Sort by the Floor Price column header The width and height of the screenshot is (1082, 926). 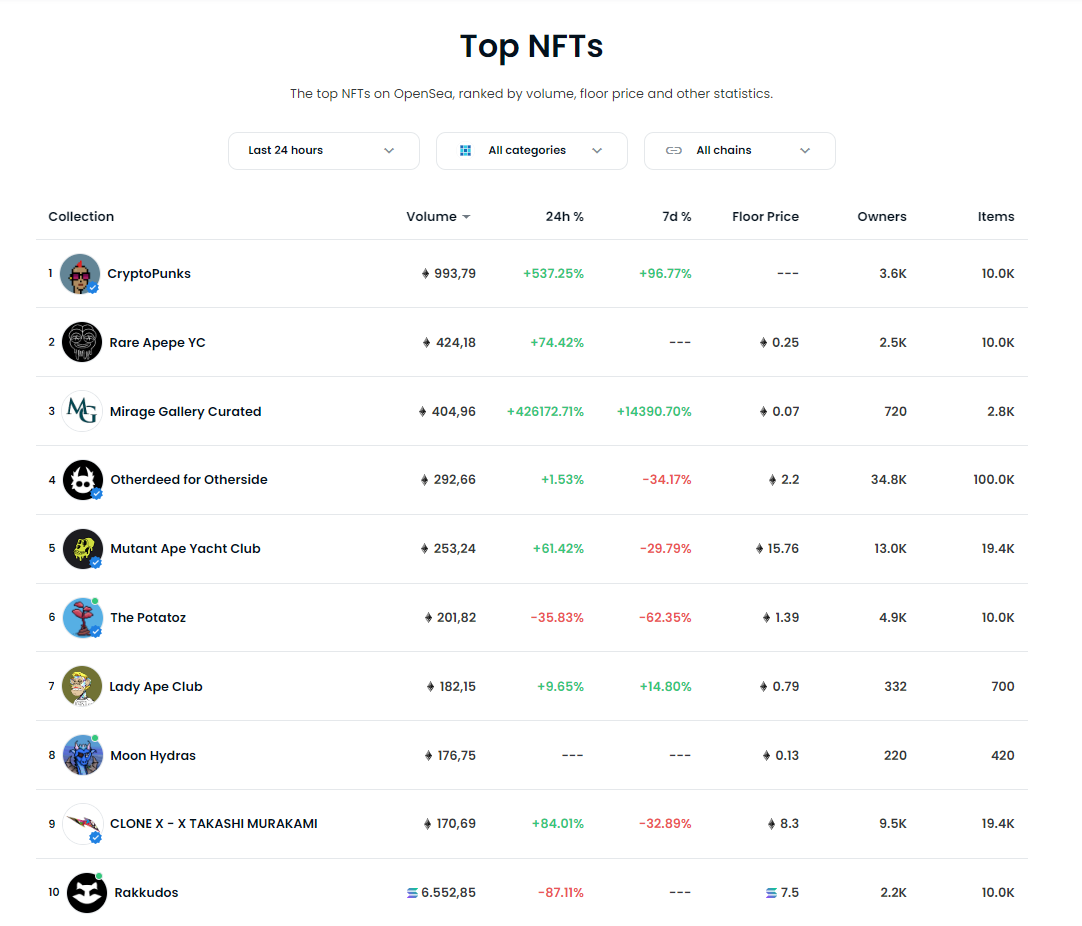point(765,217)
